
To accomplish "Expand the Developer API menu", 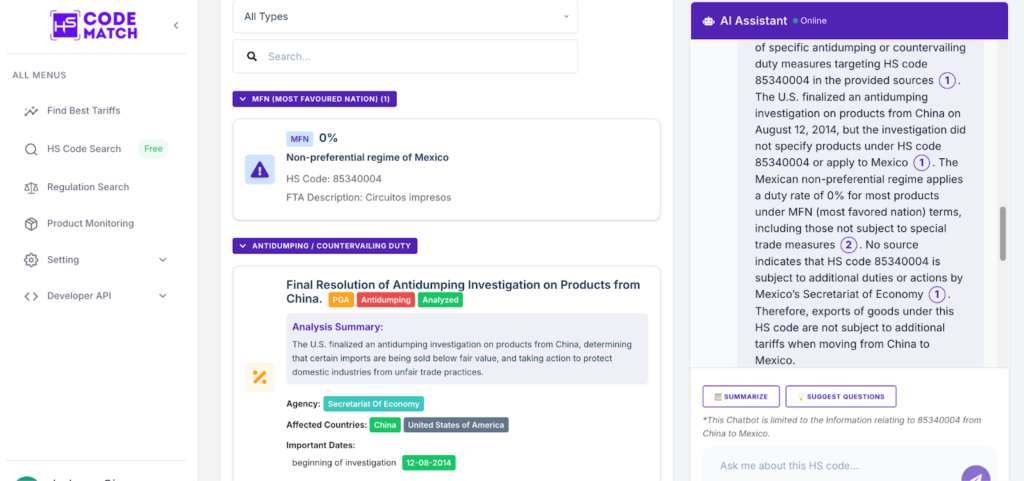I will pos(163,296).
